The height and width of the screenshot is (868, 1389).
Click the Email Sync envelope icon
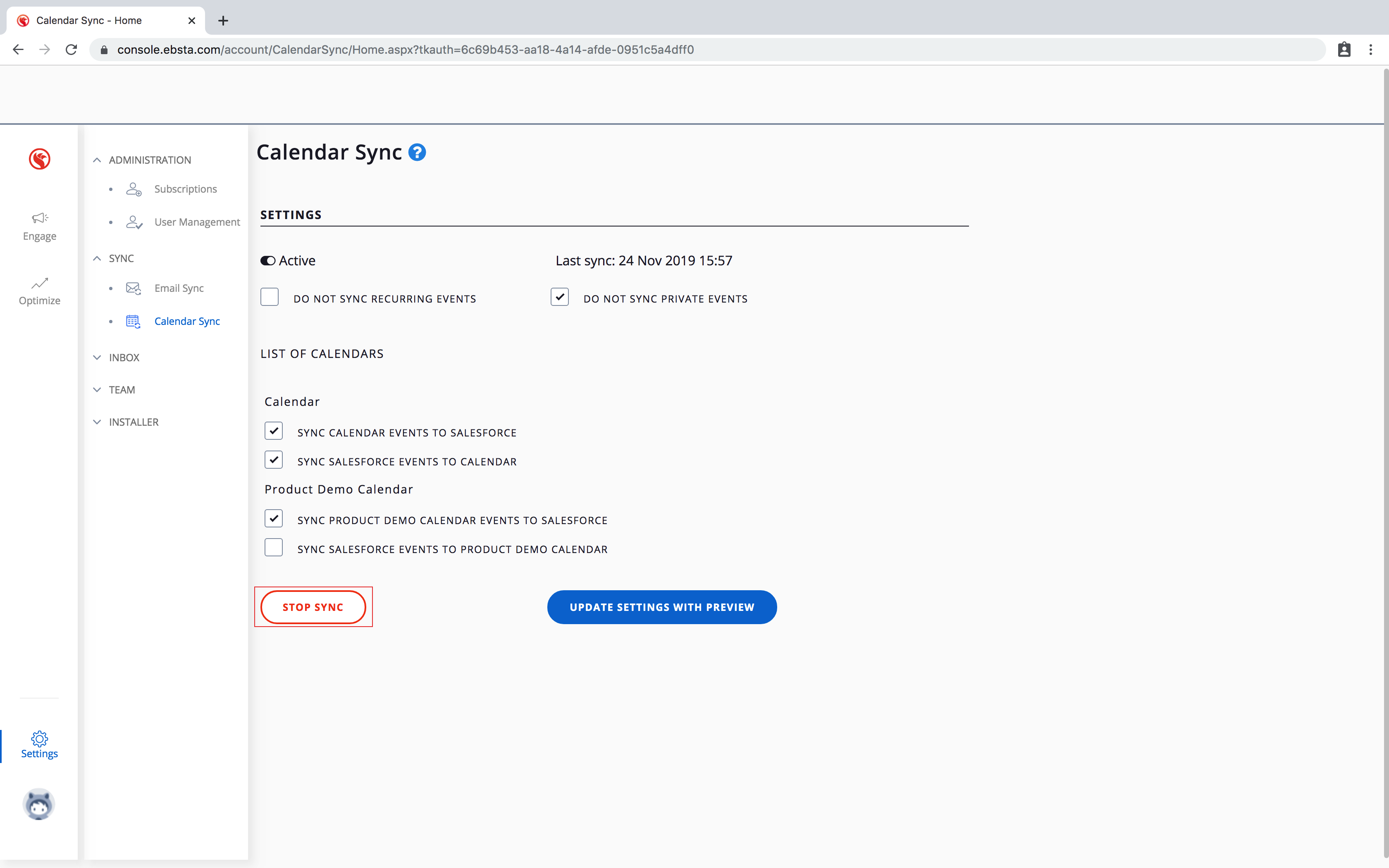pos(133,288)
